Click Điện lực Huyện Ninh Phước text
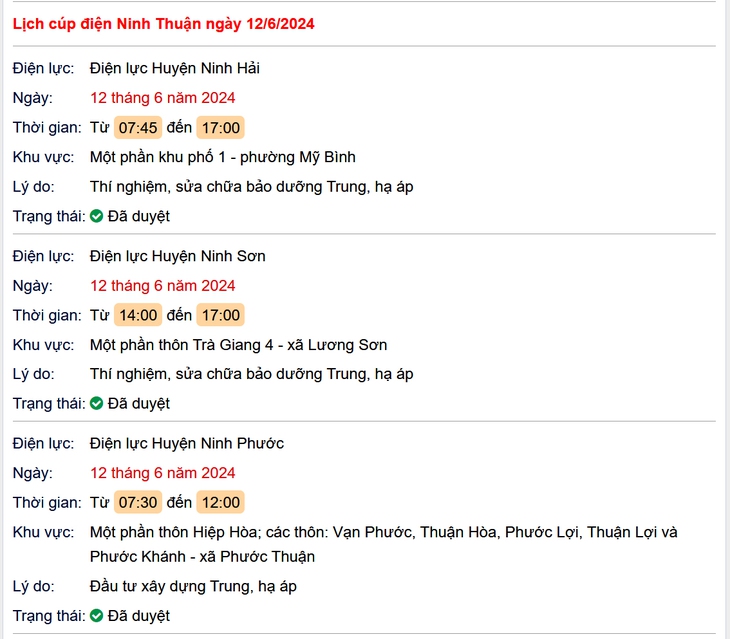This screenshot has height=639, width=730. click(x=187, y=444)
